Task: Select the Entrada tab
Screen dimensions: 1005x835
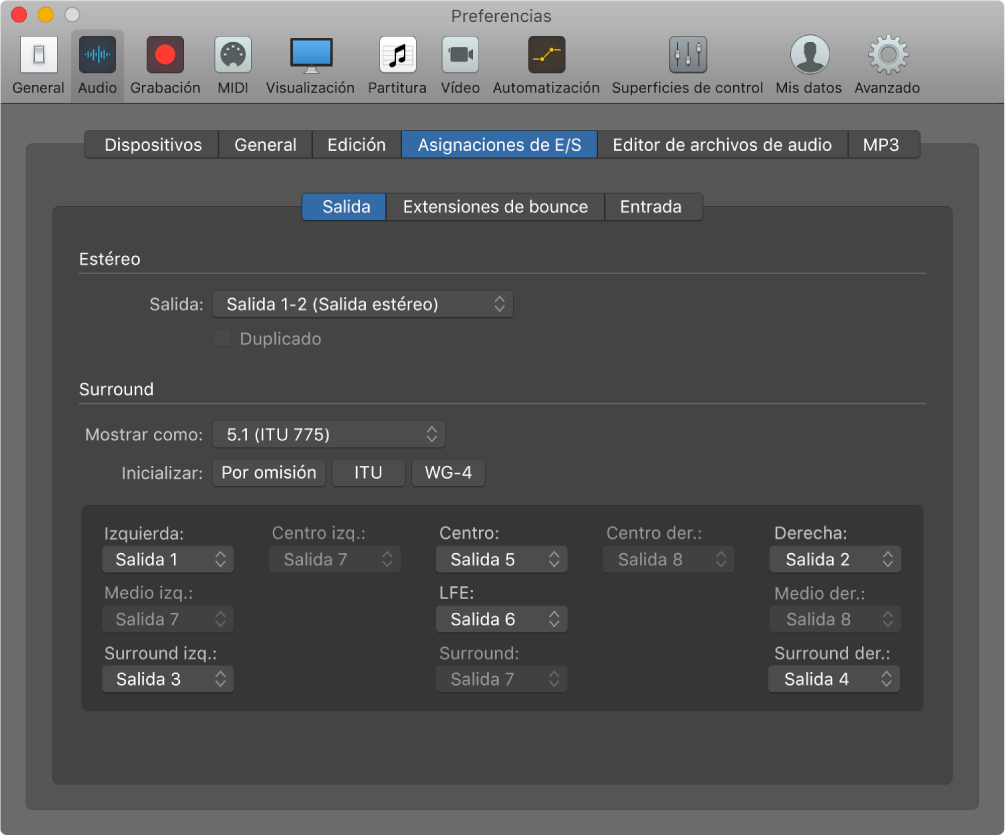Action: (x=651, y=207)
